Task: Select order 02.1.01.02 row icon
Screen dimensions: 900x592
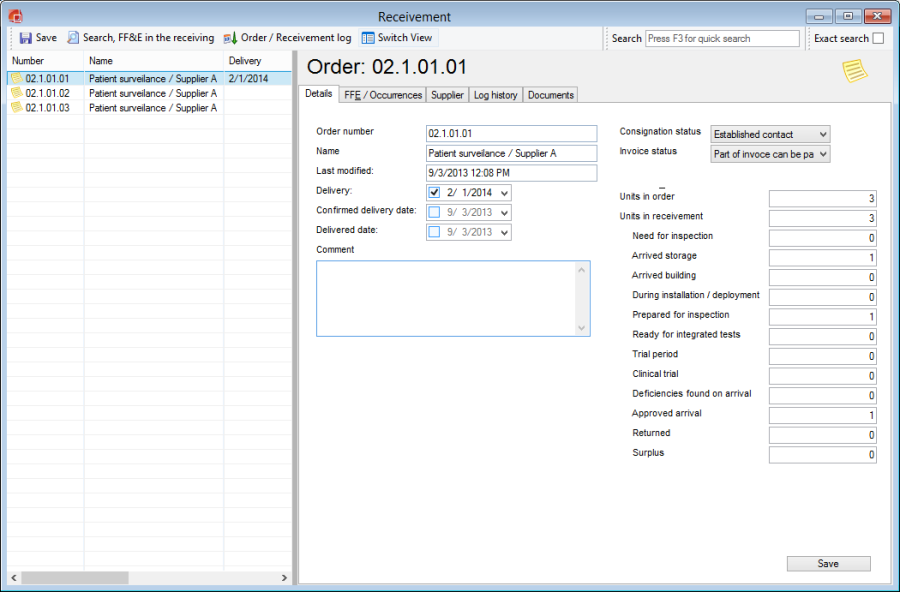Action: (x=17, y=93)
